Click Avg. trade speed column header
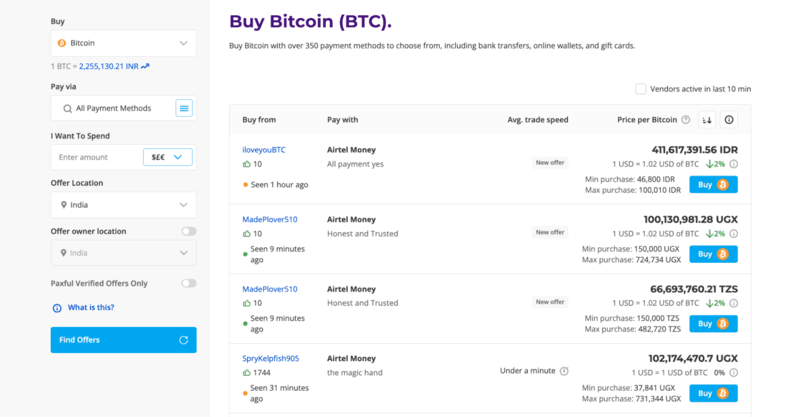Screen dimensions: 800x417 pos(537,120)
